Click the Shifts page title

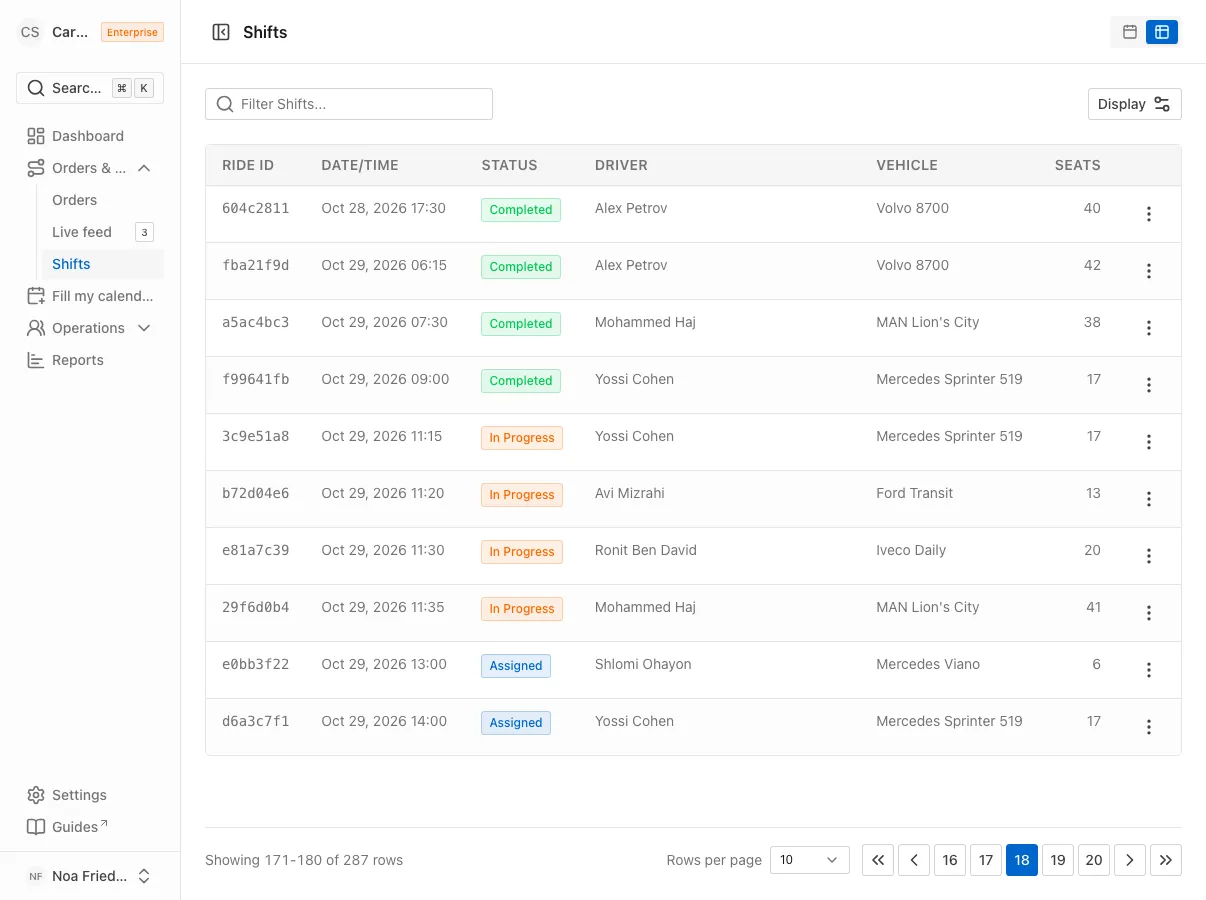(x=265, y=32)
